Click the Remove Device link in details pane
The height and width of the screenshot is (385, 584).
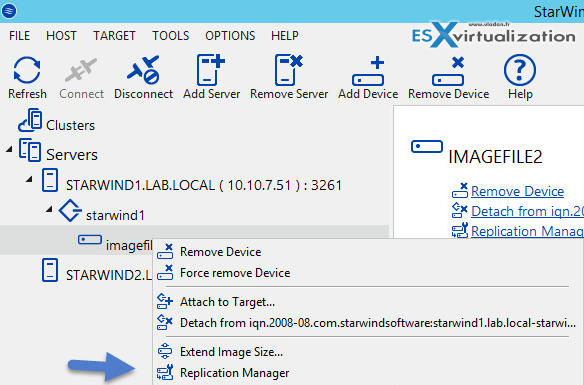pos(517,191)
